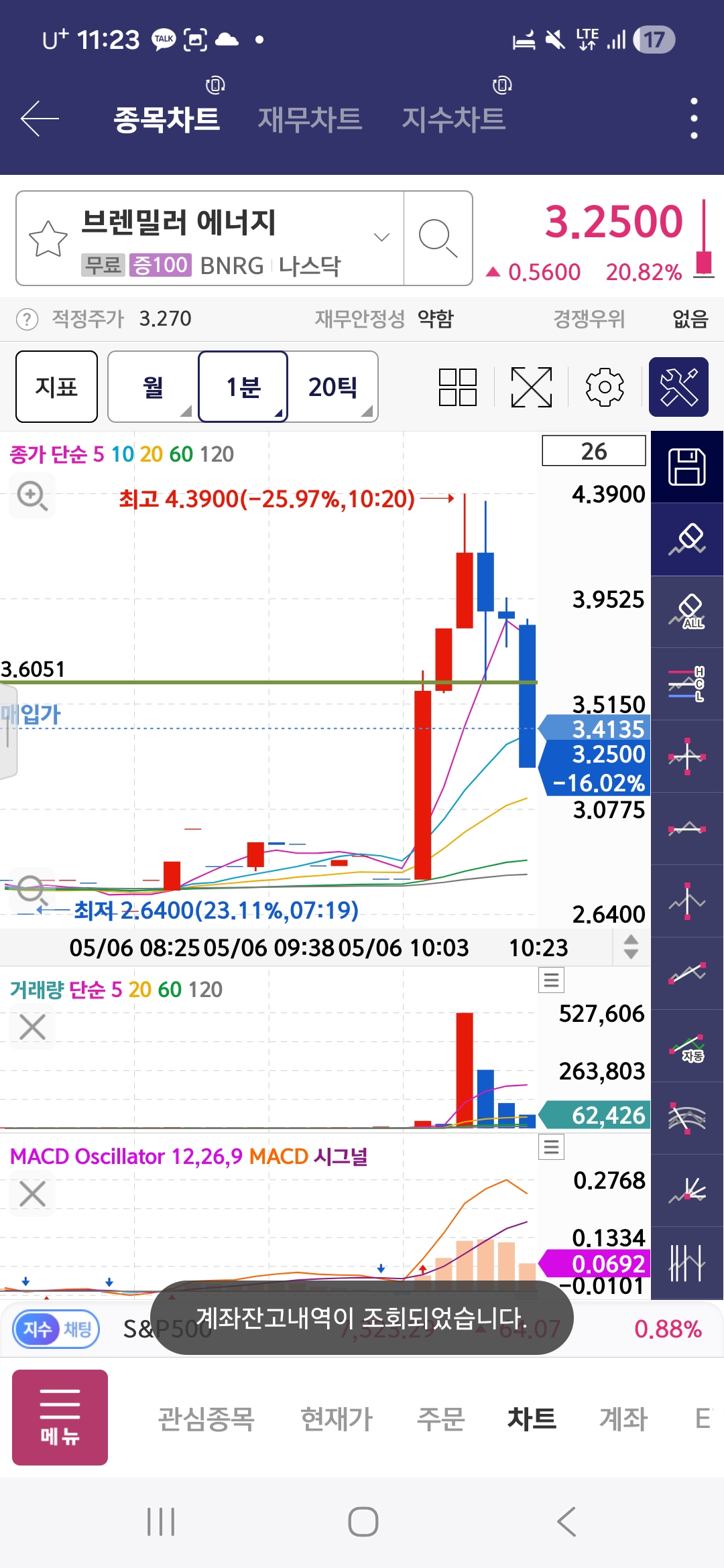The height and width of the screenshot is (1568, 724).
Task: Select the 자동 automatic trend line tool
Action: point(687,1046)
